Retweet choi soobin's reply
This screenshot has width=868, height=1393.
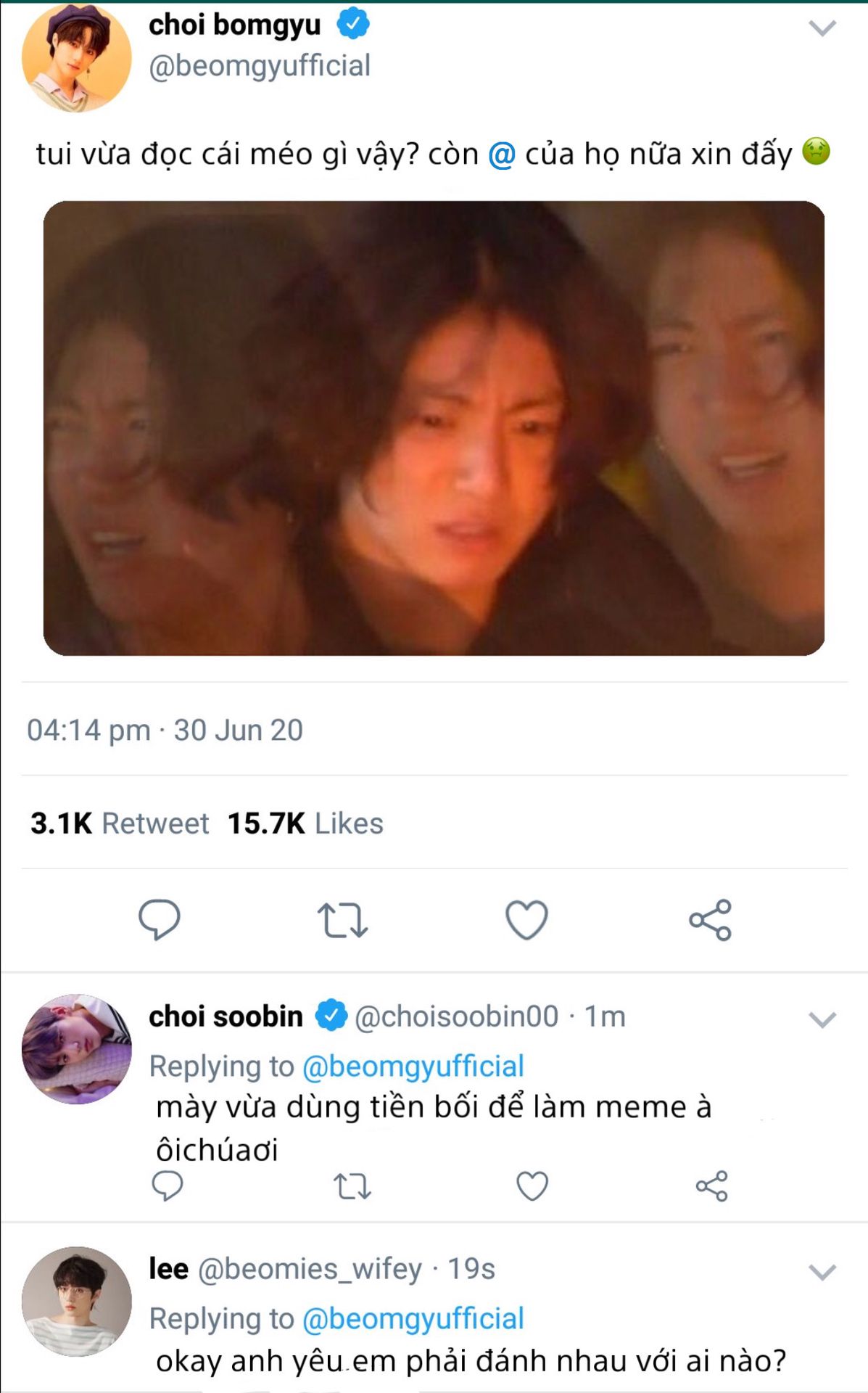pyautogui.click(x=352, y=1187)
